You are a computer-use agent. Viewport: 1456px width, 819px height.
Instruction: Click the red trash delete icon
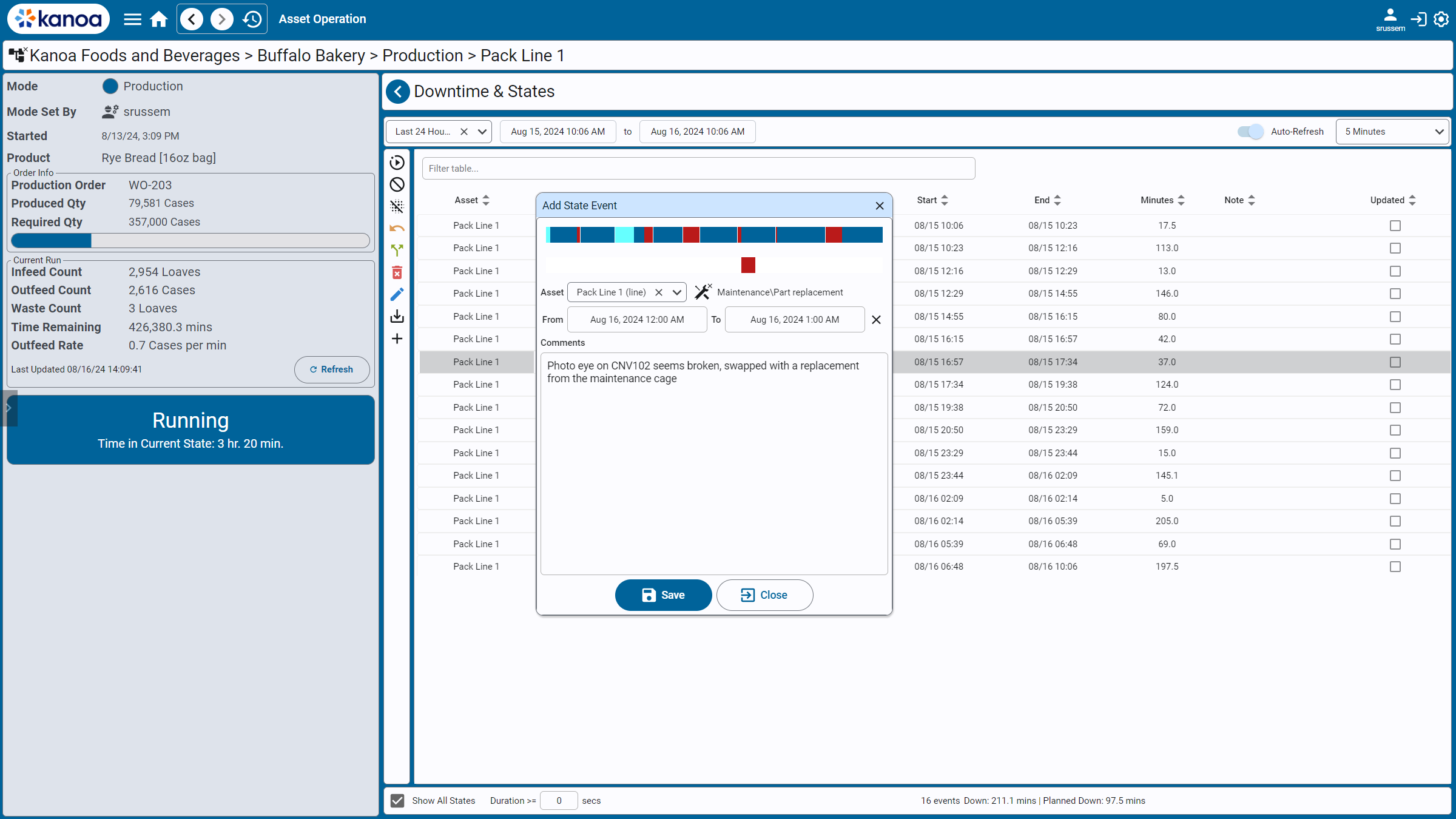(x=397, y=272)
